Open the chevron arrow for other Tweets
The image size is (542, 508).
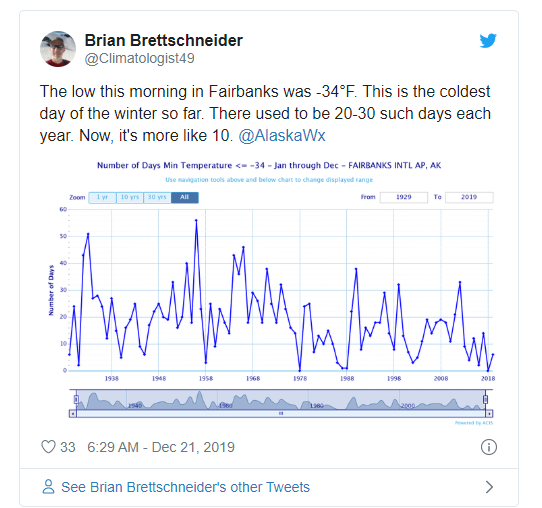[x=489, y=487]
